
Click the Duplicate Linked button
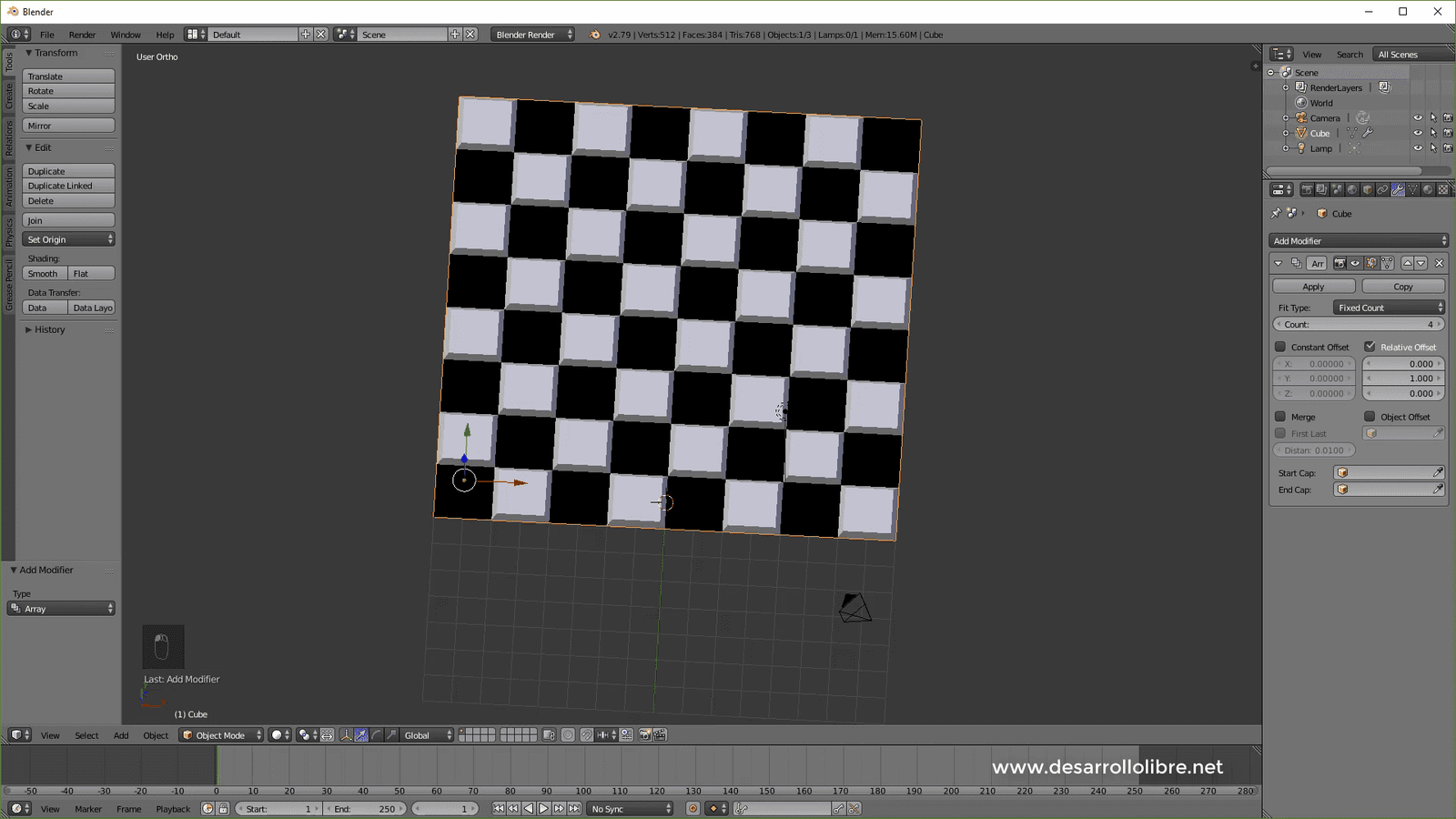(x=69, y=186)
